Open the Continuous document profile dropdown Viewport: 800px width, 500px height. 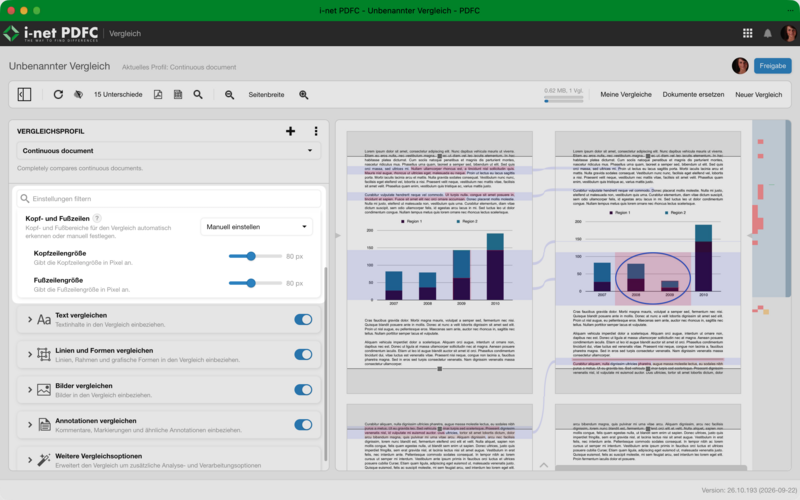[x=168, y=151]
